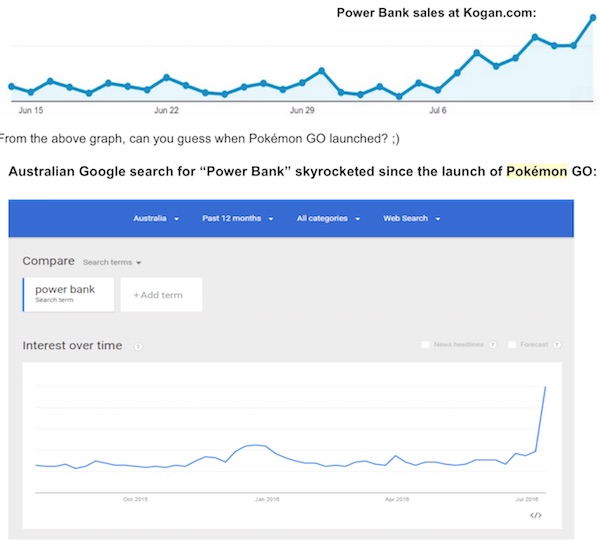Click the Oct 2015 label on trends axis
This screenshot has height=541, width=600.
135,497
